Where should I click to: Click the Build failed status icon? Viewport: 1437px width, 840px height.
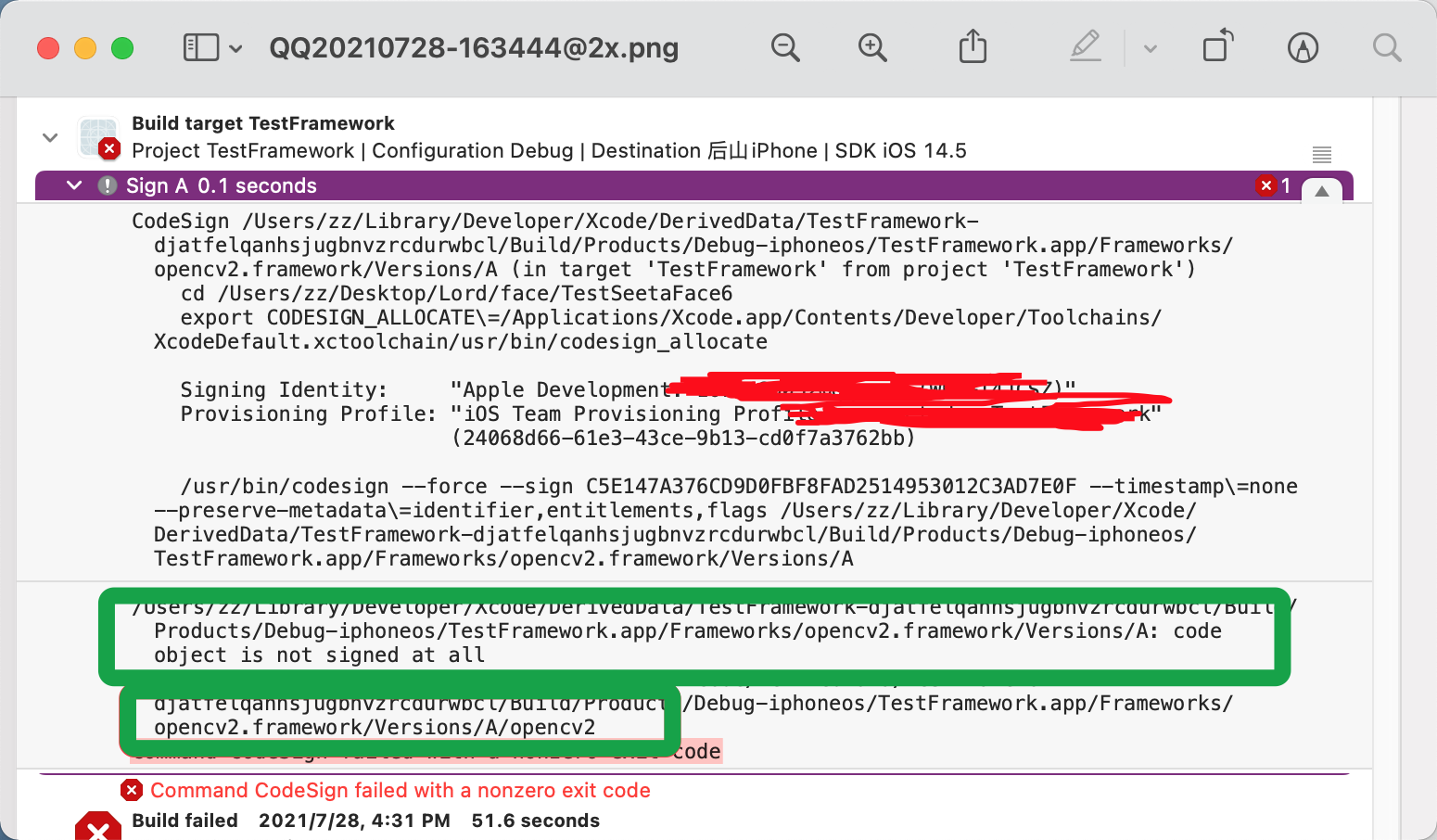(98, 825)
